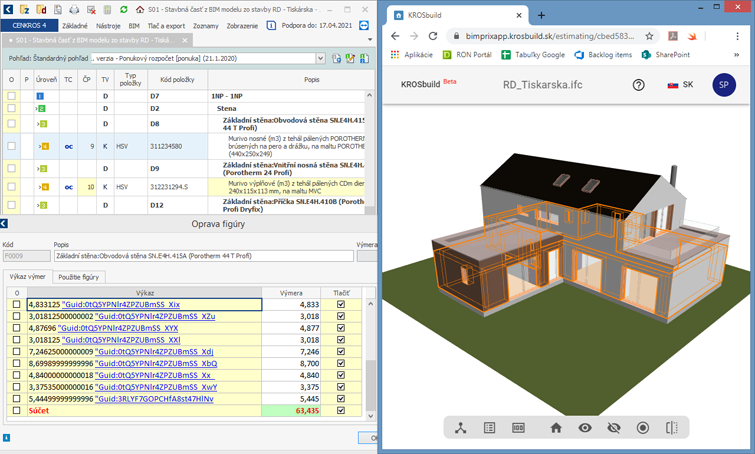
Task: Open the version Ponukový rozpočet dropdown
Action: pyautogui.click(x=321, y=58)
